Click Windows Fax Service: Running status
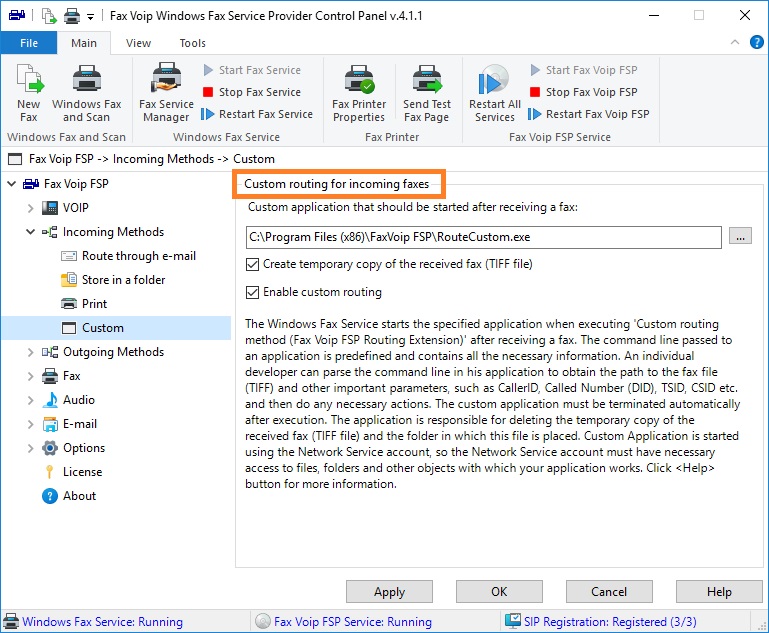The image size is (769, 633). (x=93, y=622)
